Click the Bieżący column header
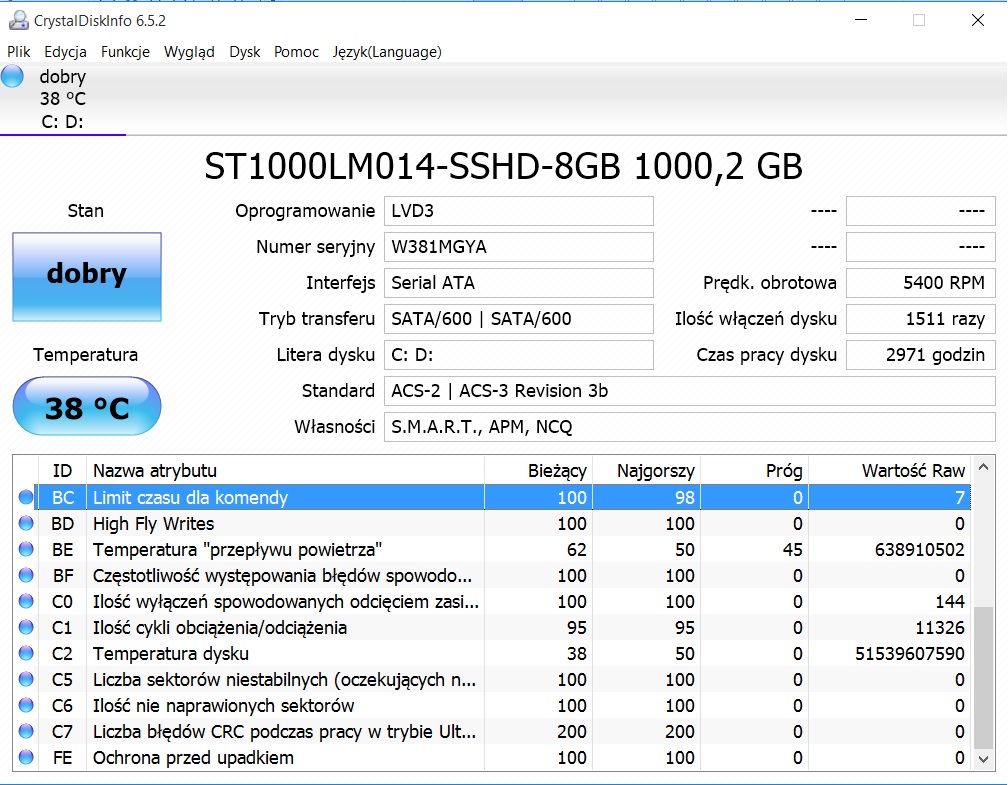 click(538, 471)
